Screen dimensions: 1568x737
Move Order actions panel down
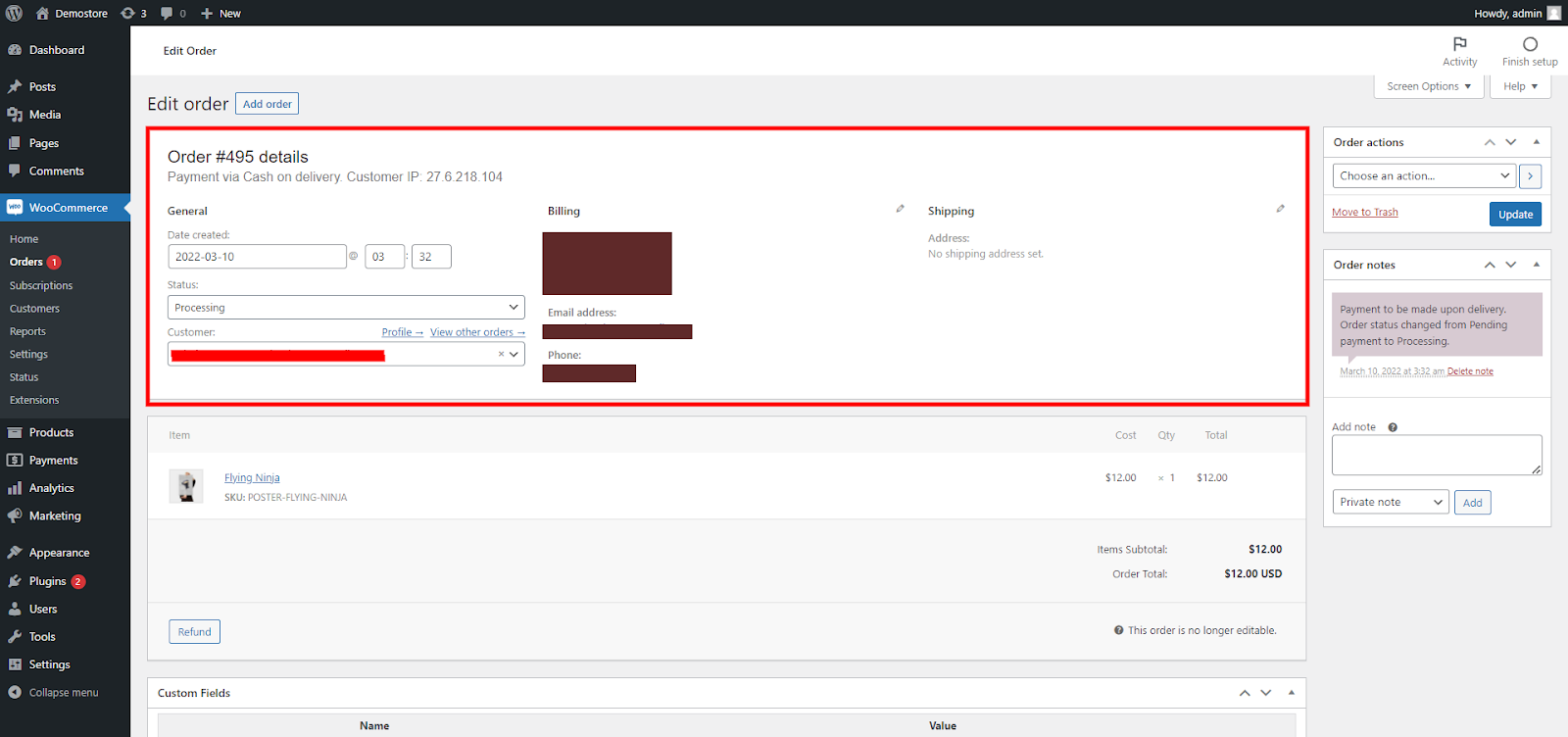(1511, 142)
